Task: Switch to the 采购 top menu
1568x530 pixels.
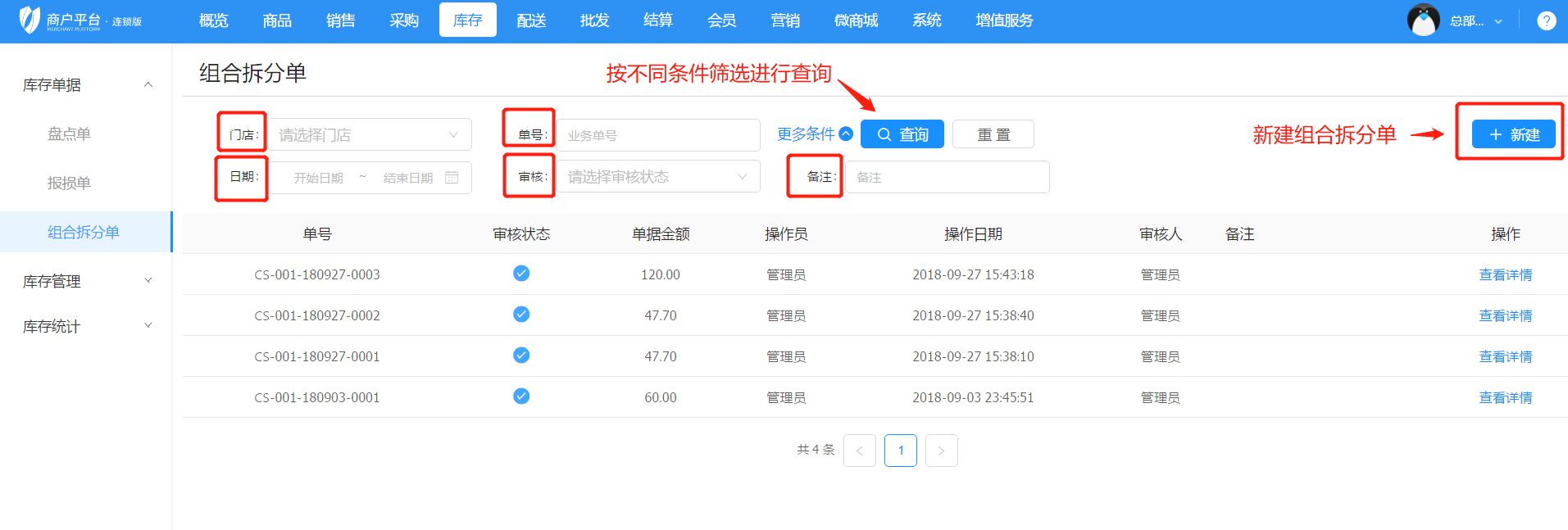Action: tap(404, 20)
